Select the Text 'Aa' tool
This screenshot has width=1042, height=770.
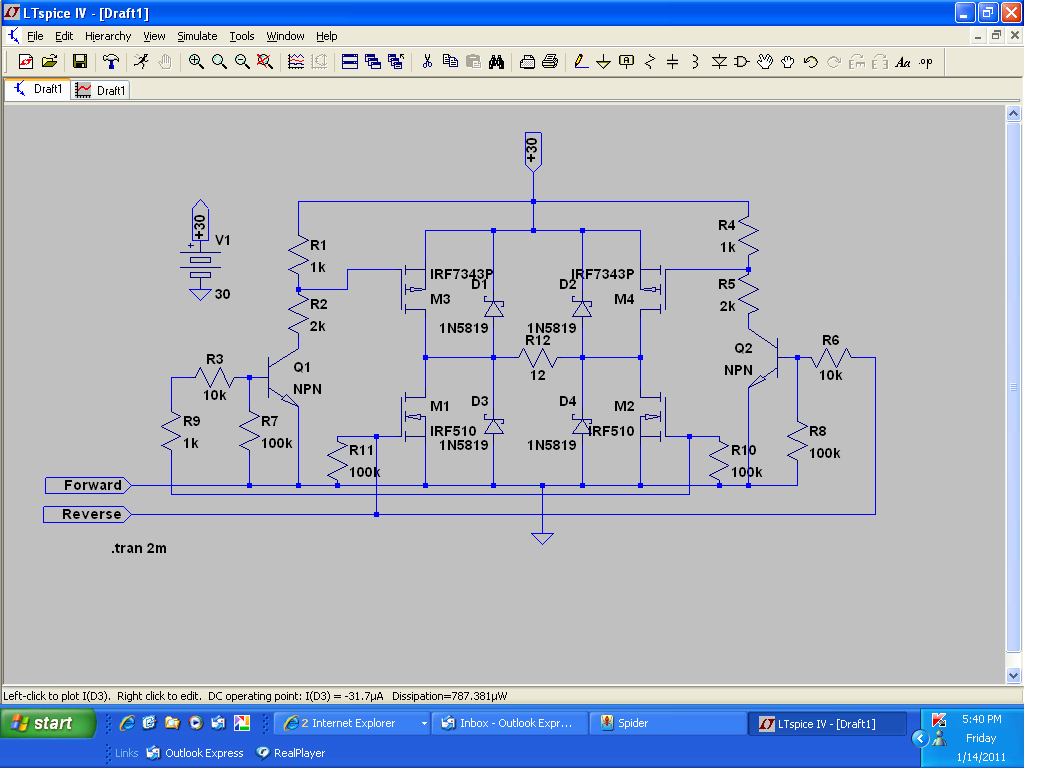pyautogui.click(x=902, y=62)
